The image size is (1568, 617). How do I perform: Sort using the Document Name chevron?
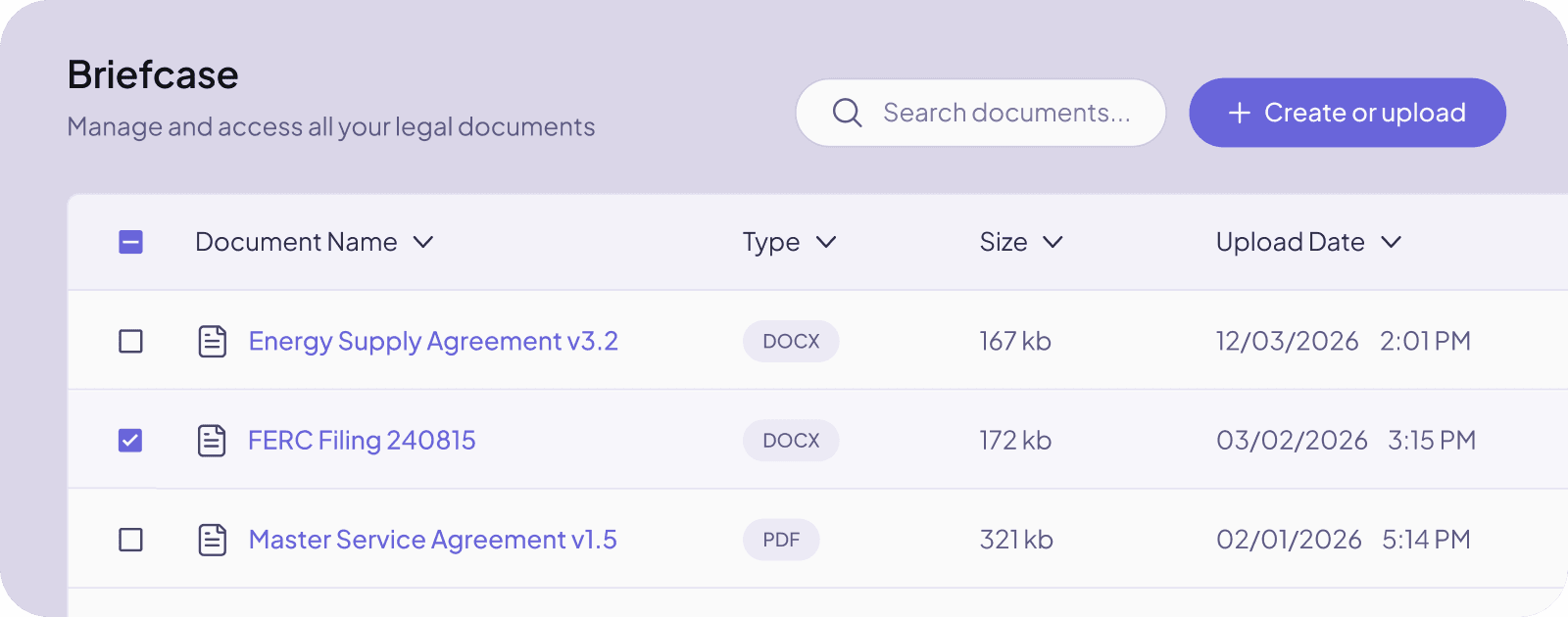point(423,242)
